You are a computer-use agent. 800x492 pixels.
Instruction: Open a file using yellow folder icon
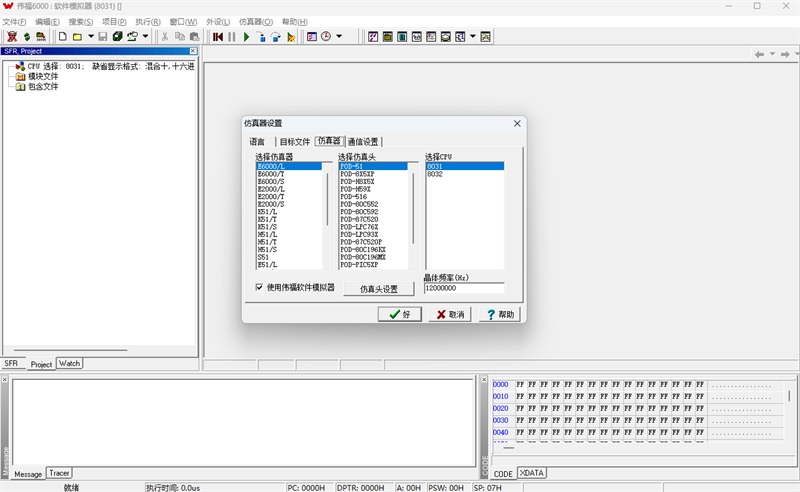77,37
